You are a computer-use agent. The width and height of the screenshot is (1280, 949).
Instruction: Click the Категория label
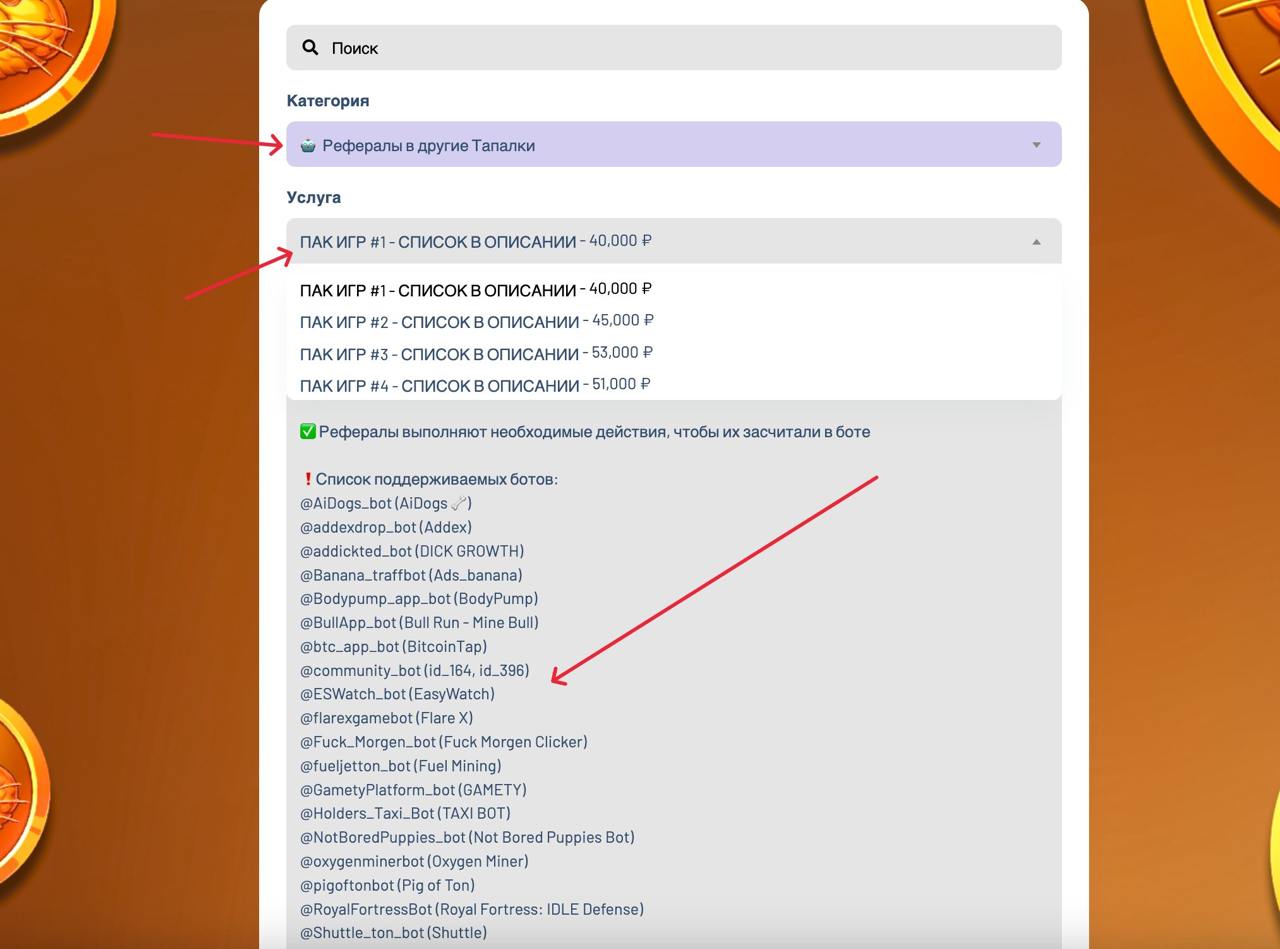pos(328,100)
